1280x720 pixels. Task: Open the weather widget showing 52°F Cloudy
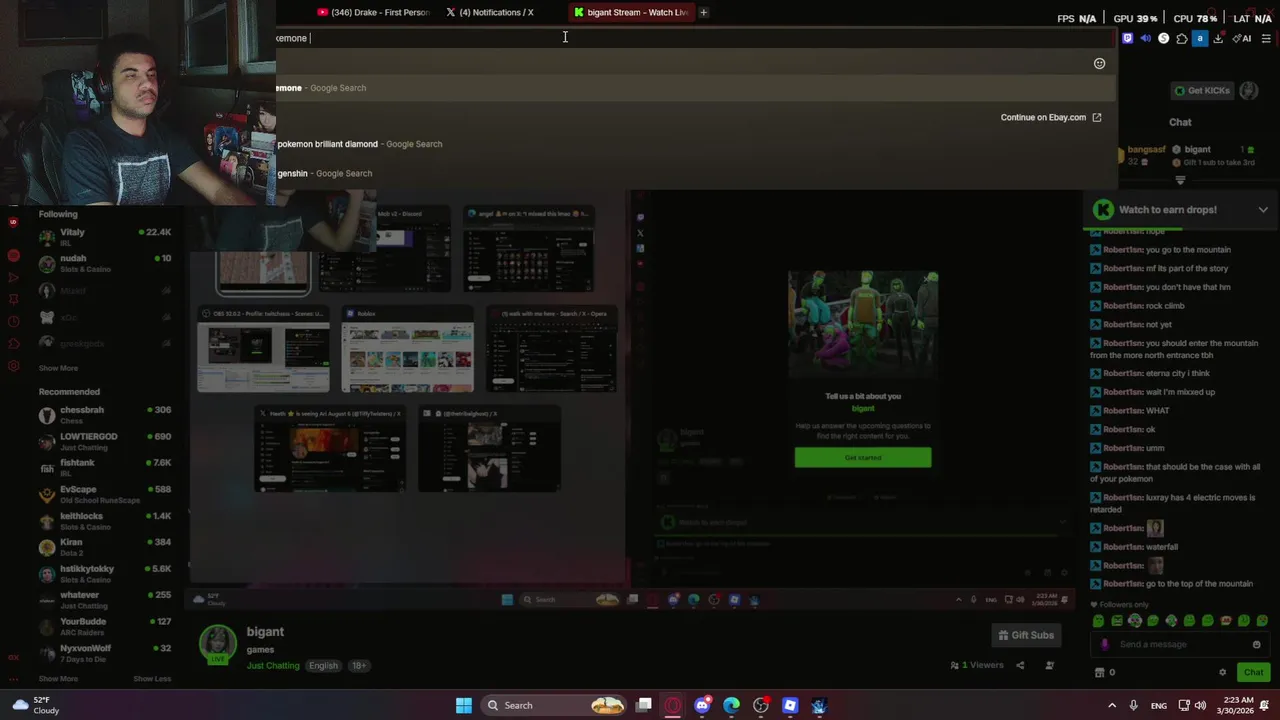(x=35, y=705)
